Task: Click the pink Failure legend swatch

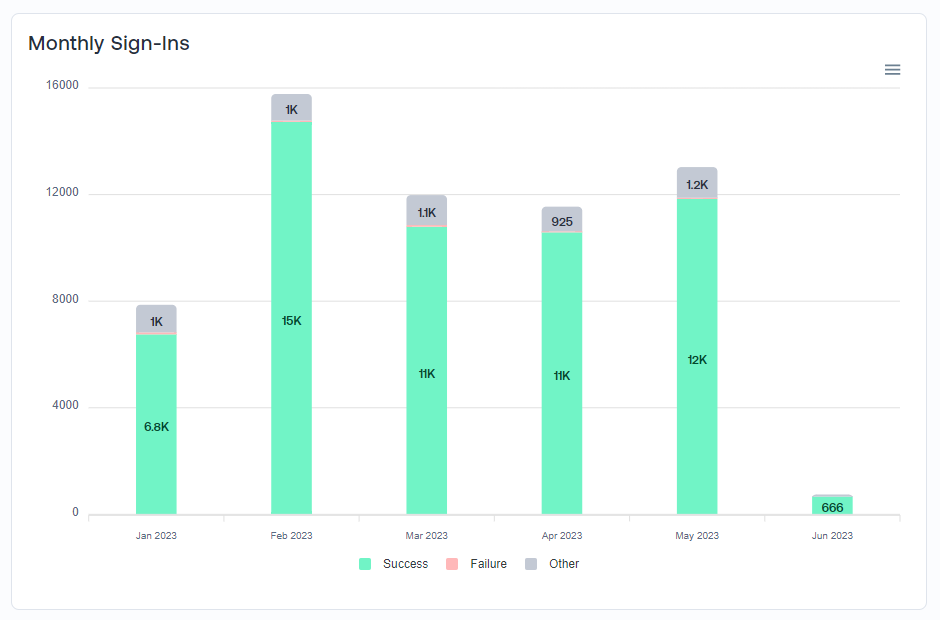Action: coord(451,564)
